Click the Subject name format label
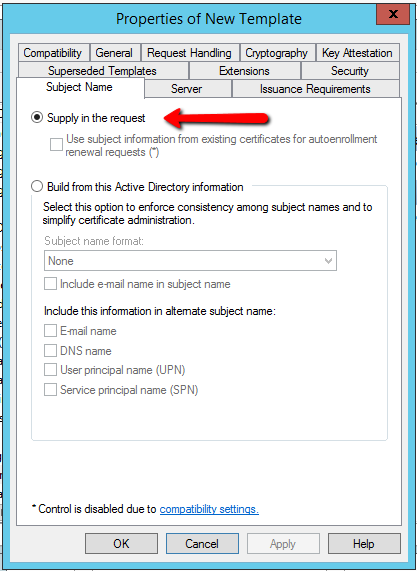 94,241
